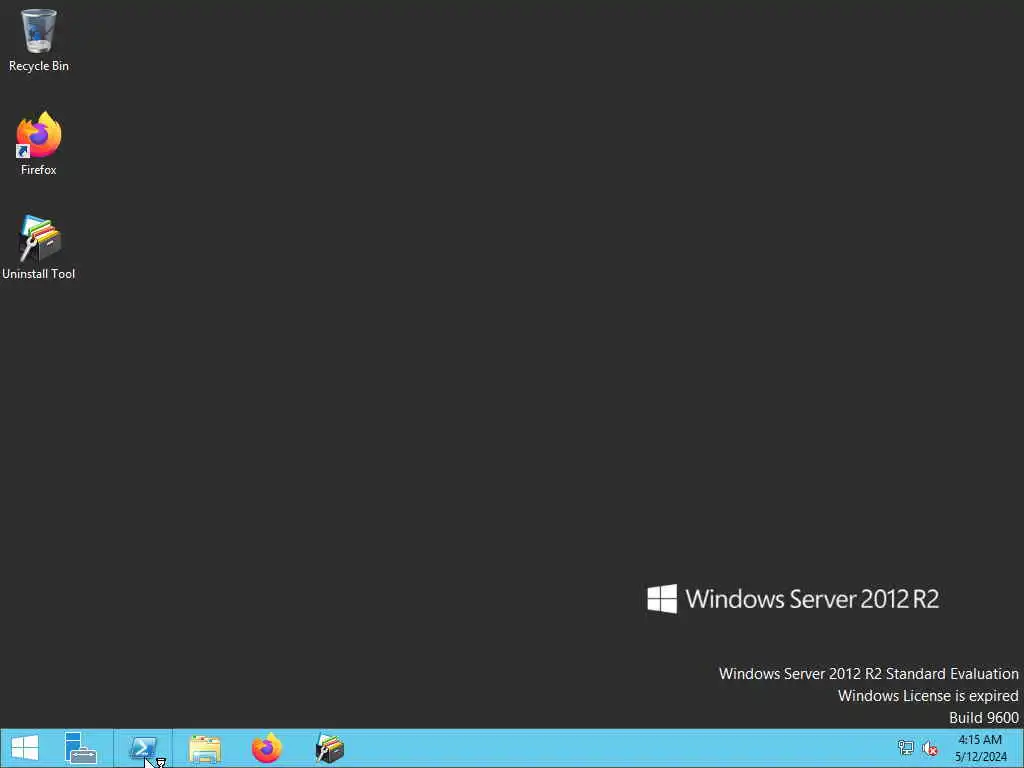
Task: Launch Firefox from the taskbar
Action: click(x=266, y=748)
